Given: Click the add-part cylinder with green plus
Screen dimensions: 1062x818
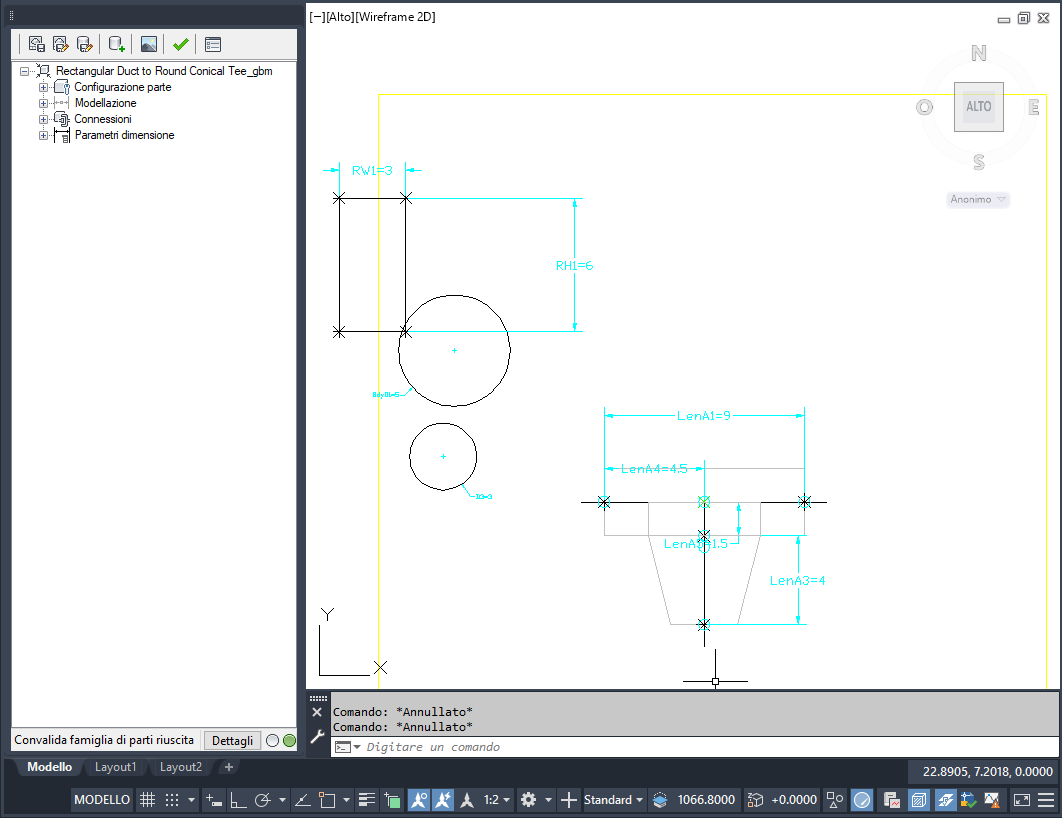Looking at the screenshot, I should [x=116, y=45].
